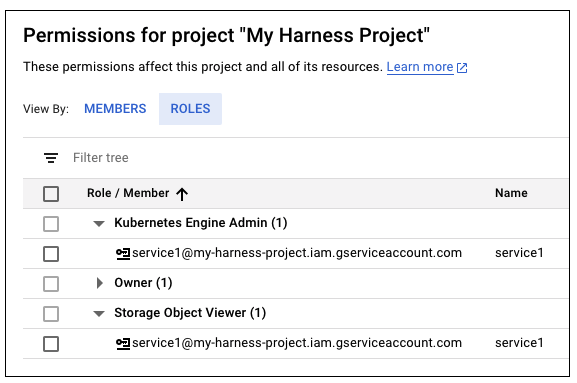Viewport: 577px width, 383px height.
Task: Switch to the MEMBERS view
Action: click(x=115, y=109)
